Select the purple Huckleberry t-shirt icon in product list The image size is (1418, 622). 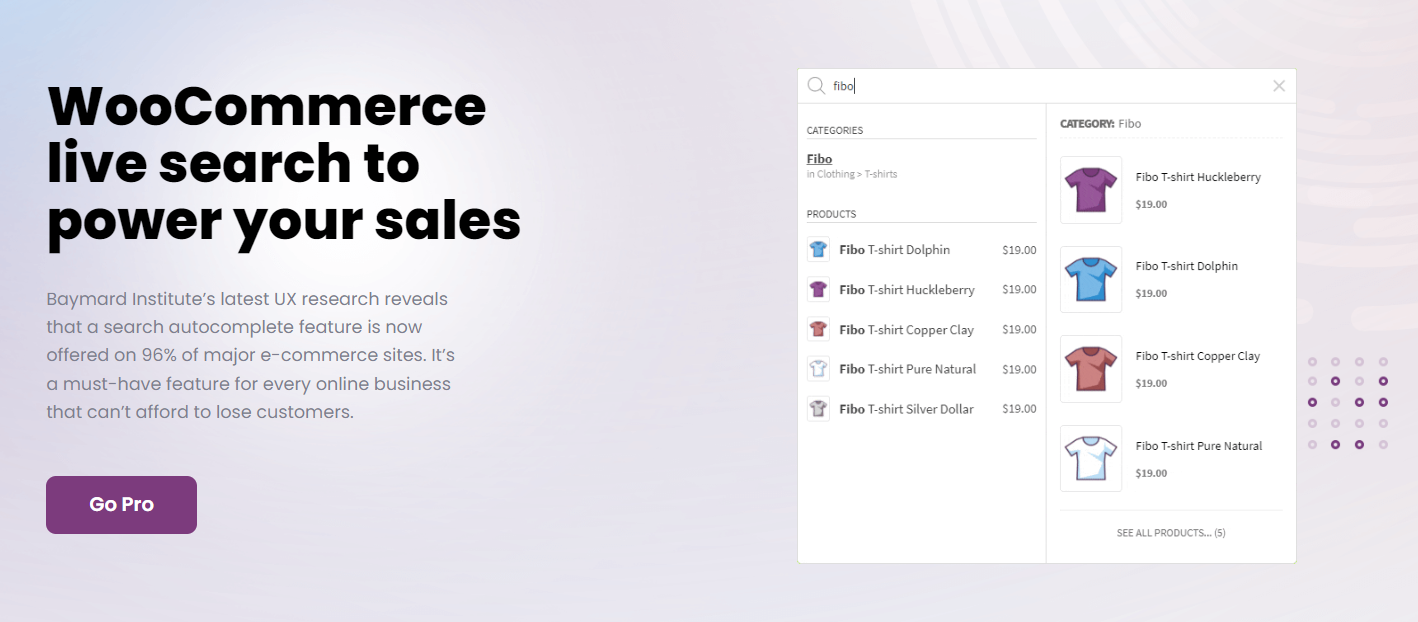tap(819, 290)
